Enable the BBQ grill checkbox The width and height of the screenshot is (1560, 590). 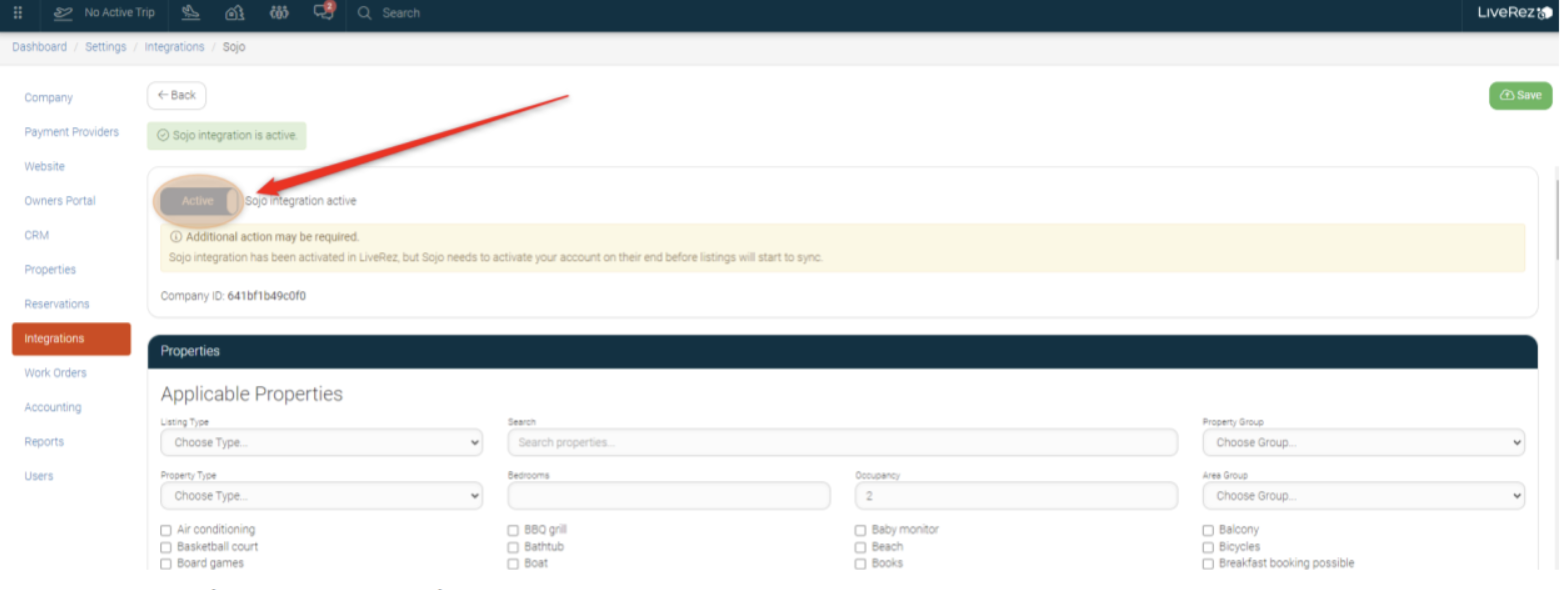pyautogui.click(x=514, y=530)
